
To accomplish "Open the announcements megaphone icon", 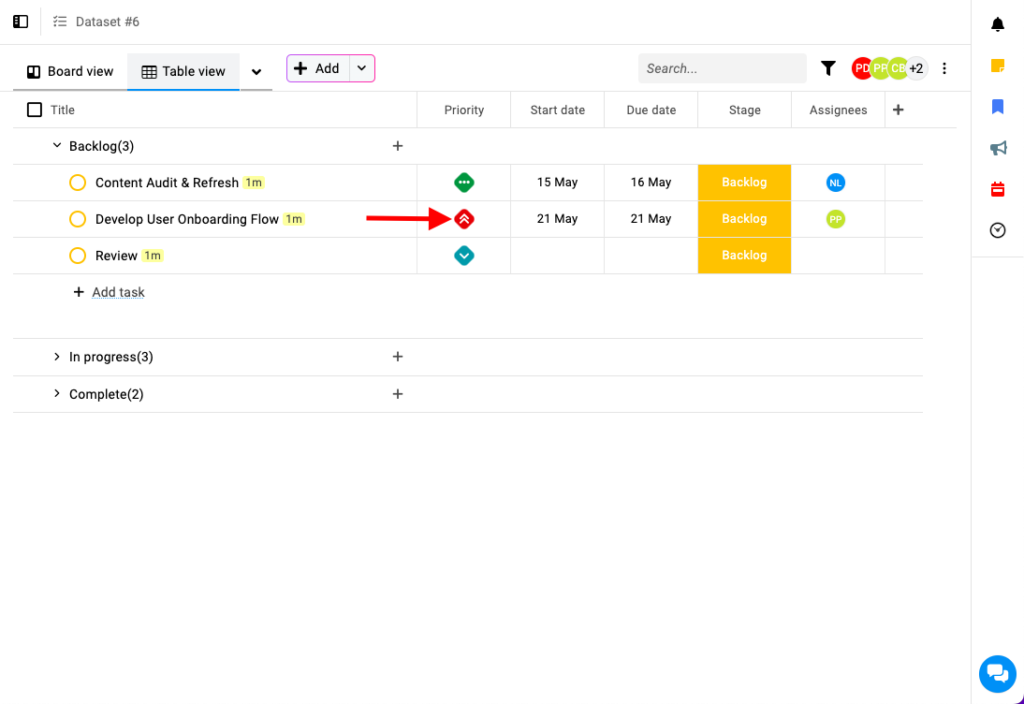I will pos(997,148).
